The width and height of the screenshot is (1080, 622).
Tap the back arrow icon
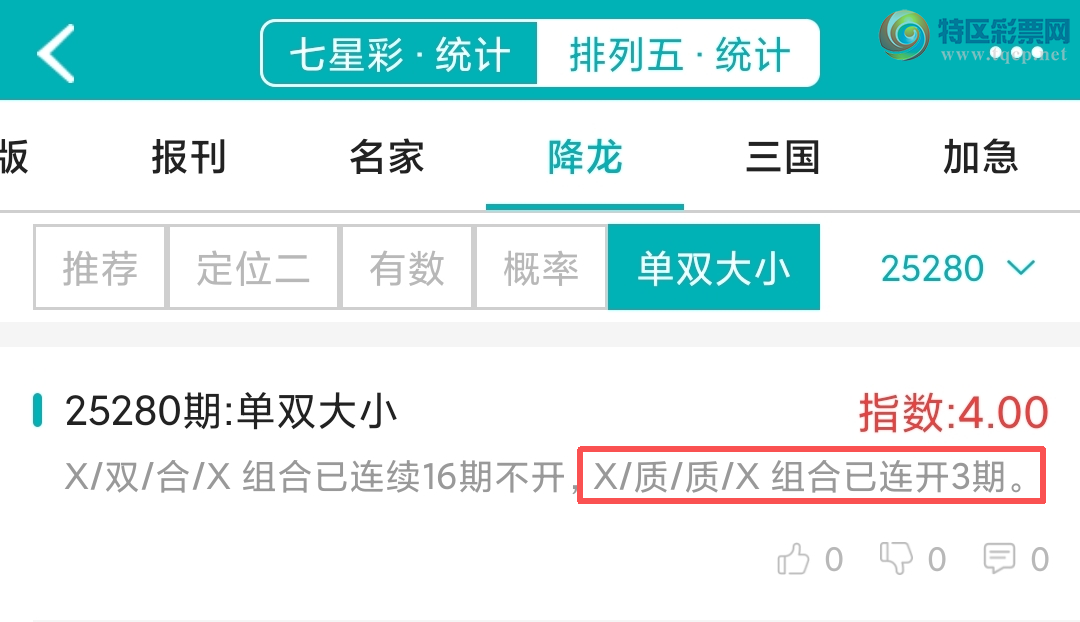coord(56,54)
